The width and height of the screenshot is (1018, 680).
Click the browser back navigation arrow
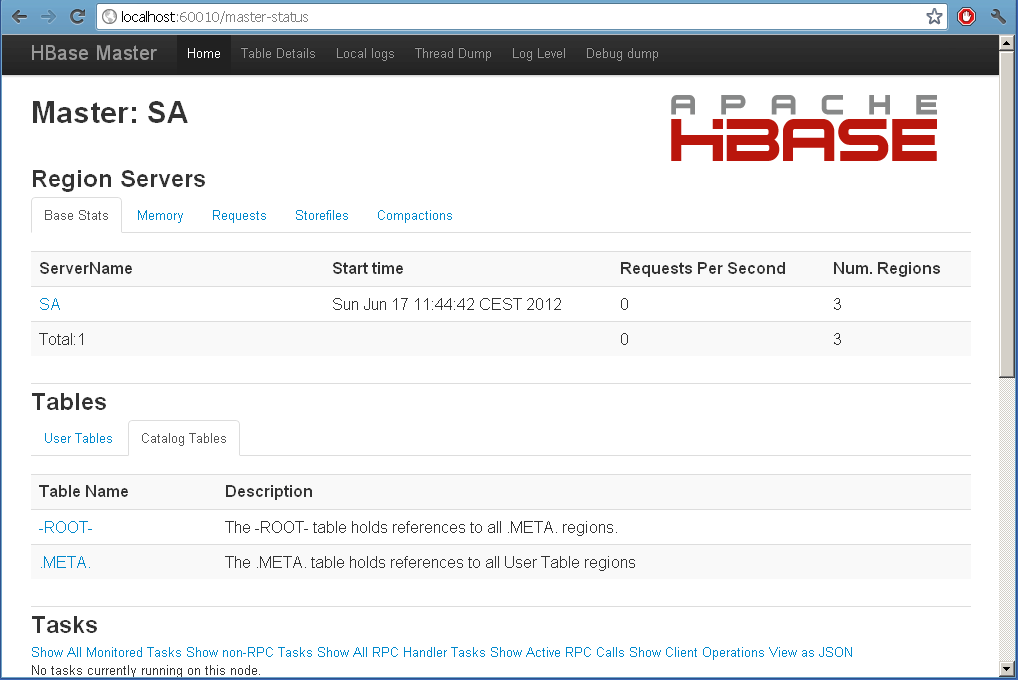coord(17,16)
